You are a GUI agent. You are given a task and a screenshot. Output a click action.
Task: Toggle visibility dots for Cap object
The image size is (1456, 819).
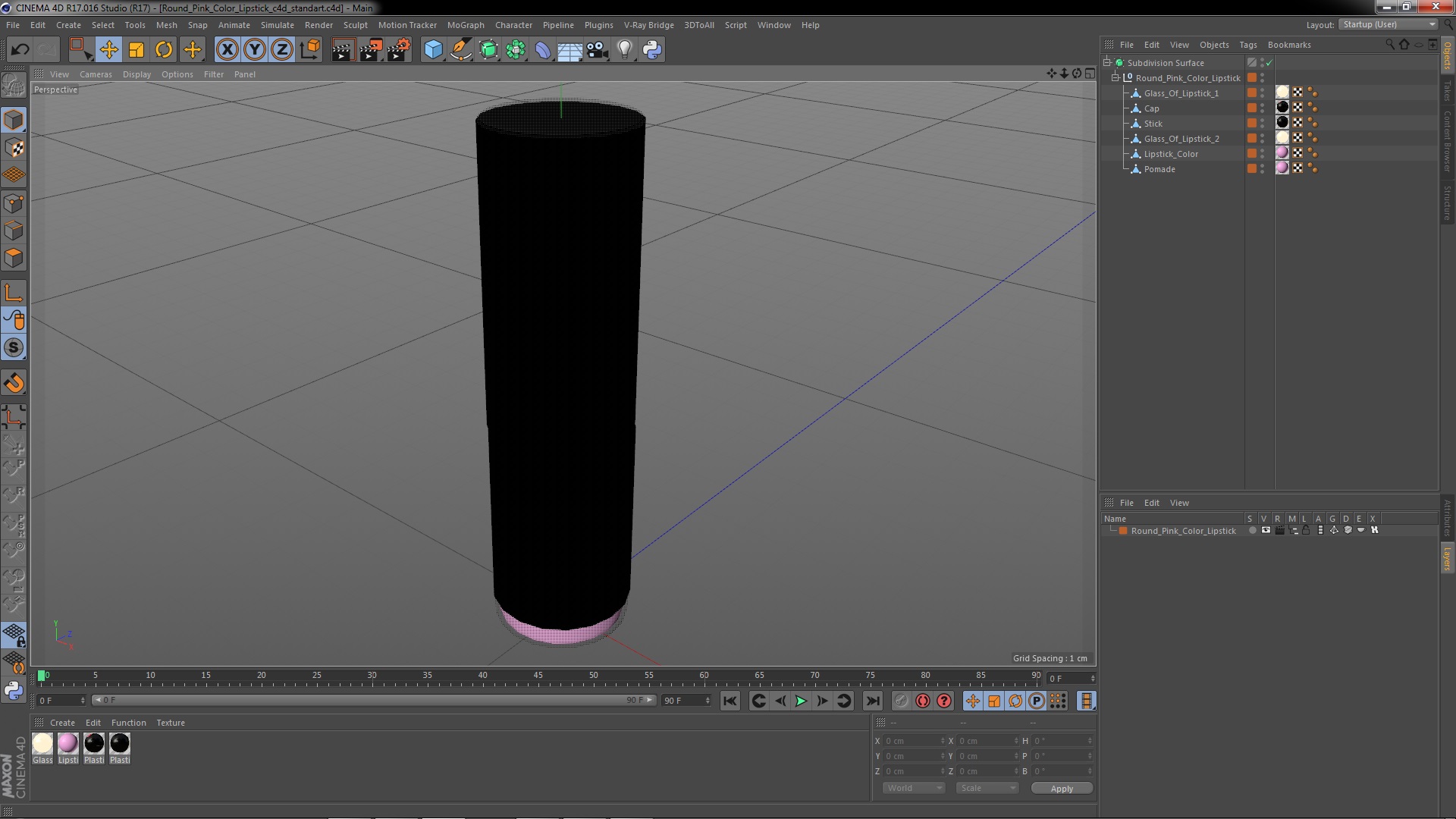pyautogui.click(x=1263, y=108)
